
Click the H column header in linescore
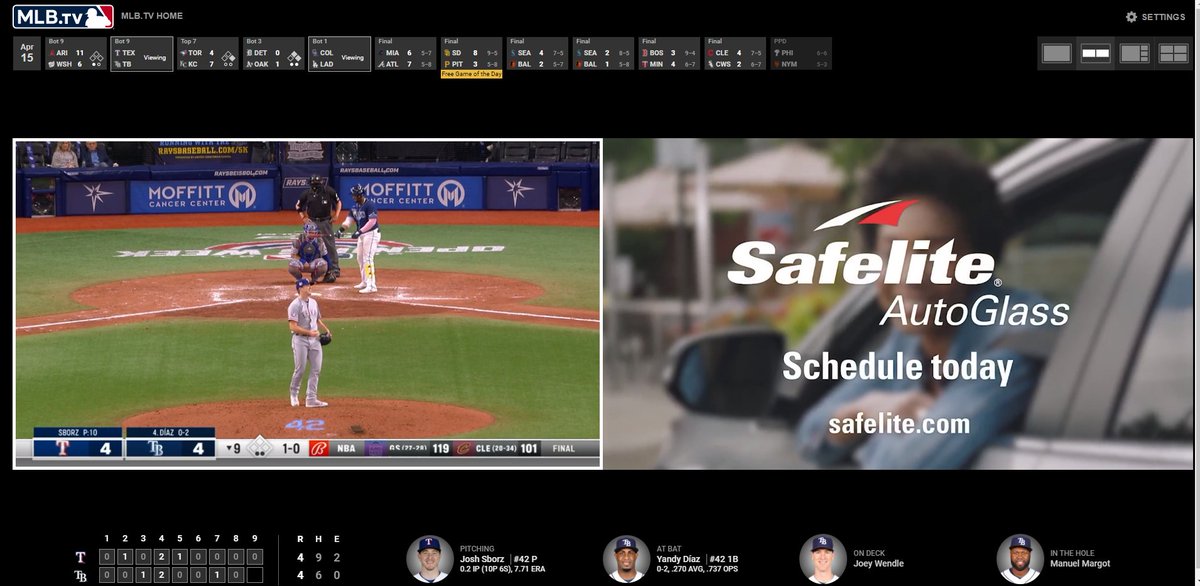[x=318, y=538]
